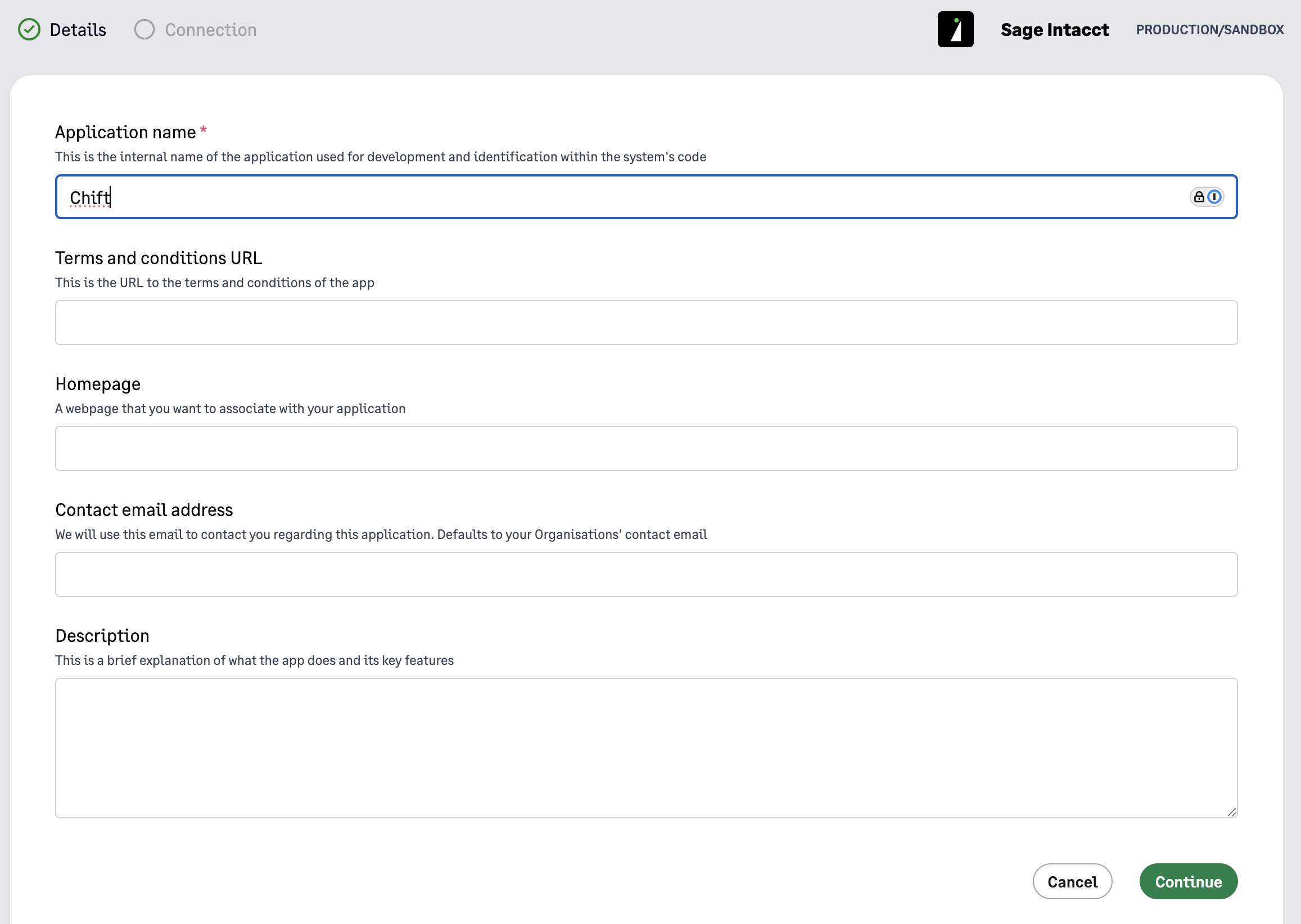Click the Contact email address label
This screenshot has width=1301, height=924.
tap(144, 510)
